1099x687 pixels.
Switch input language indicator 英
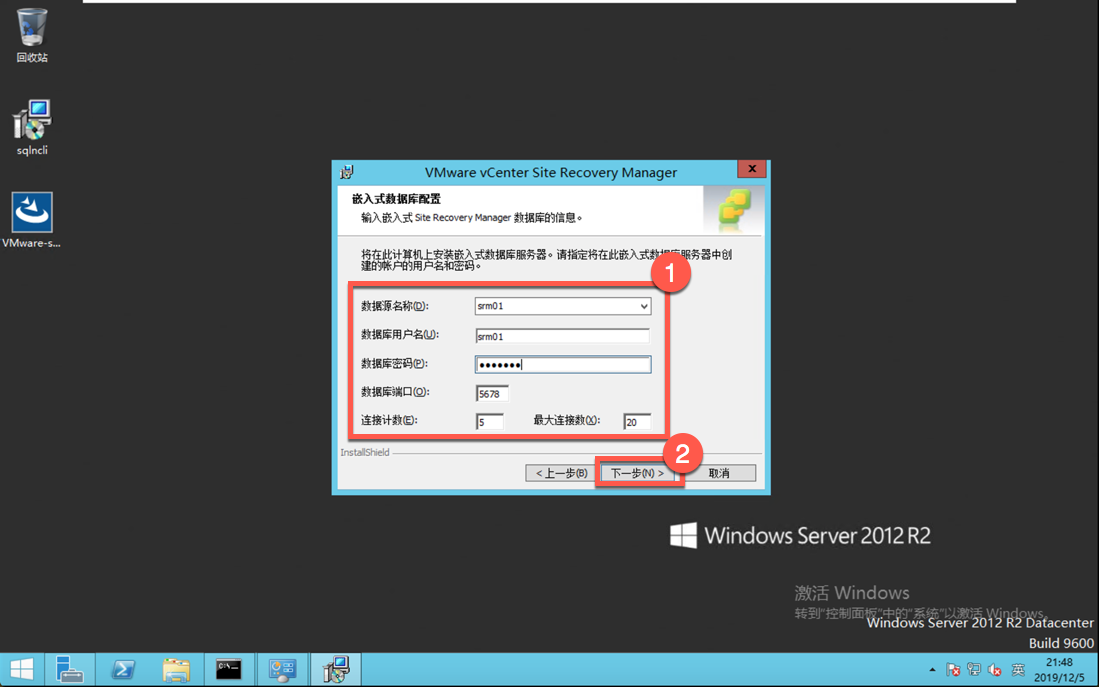[1018, 670]
